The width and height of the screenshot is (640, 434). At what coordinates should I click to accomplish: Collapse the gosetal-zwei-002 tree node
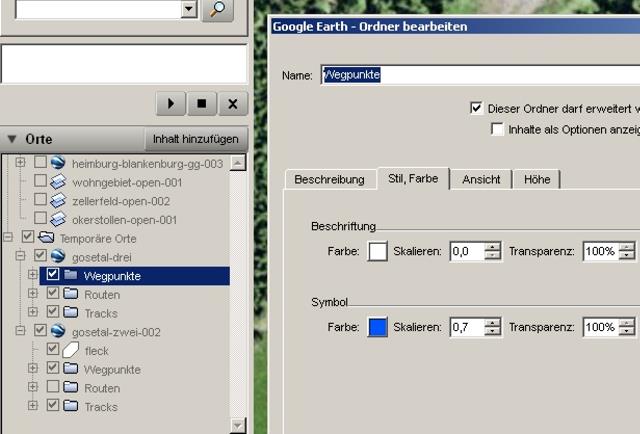click(20, 330)
